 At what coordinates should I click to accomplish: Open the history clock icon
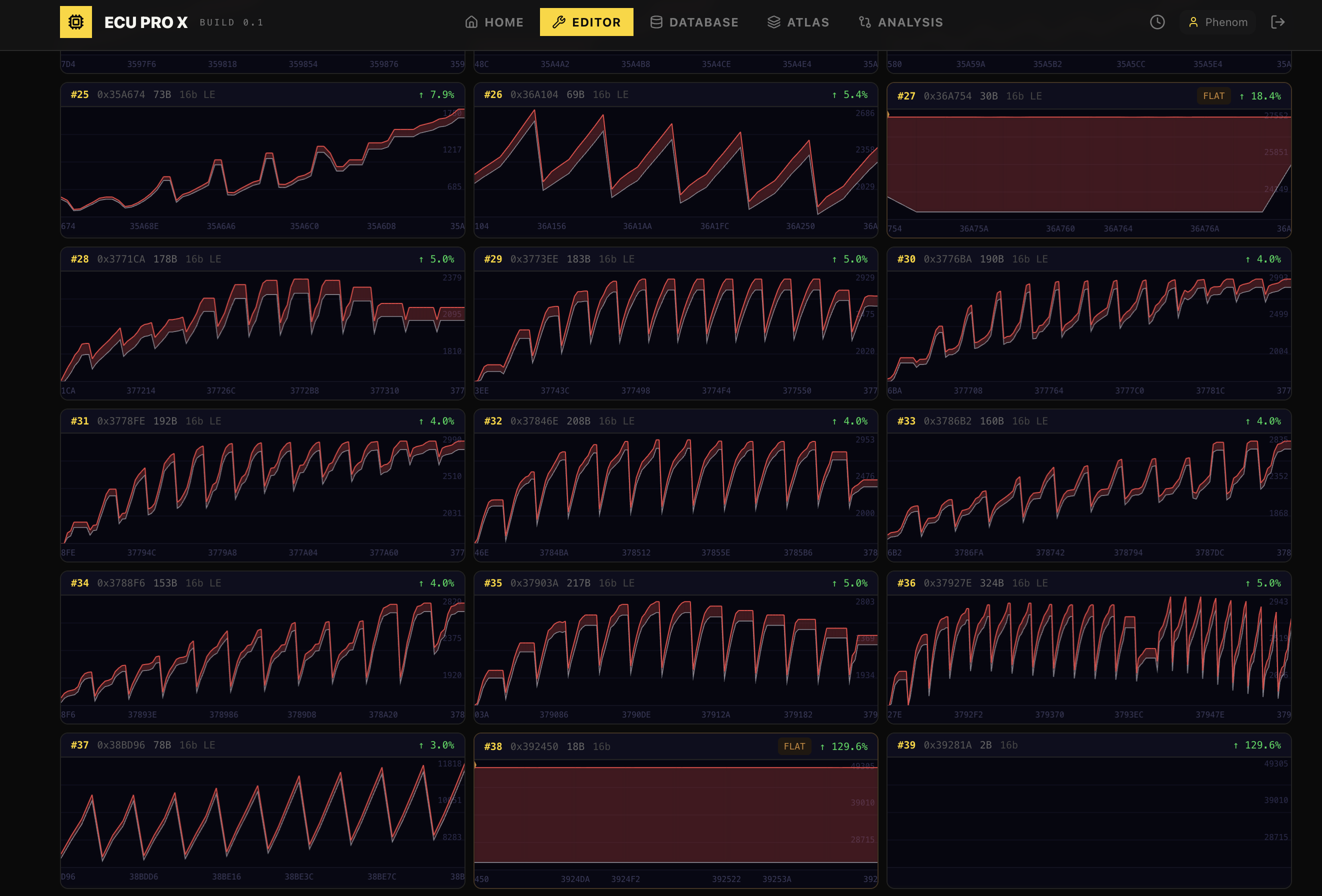tap(1157, 22)
